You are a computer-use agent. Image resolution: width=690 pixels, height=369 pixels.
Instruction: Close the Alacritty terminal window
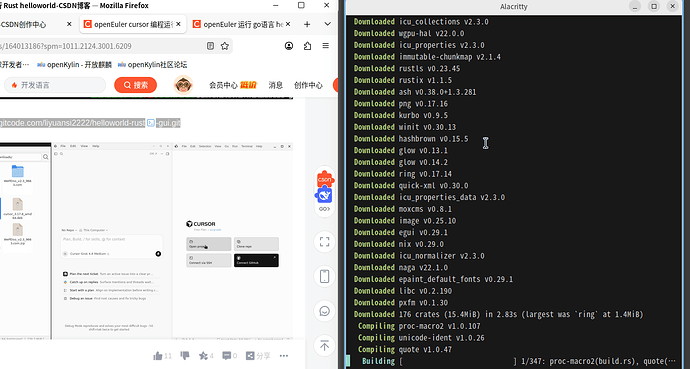(x=672, y=6)
